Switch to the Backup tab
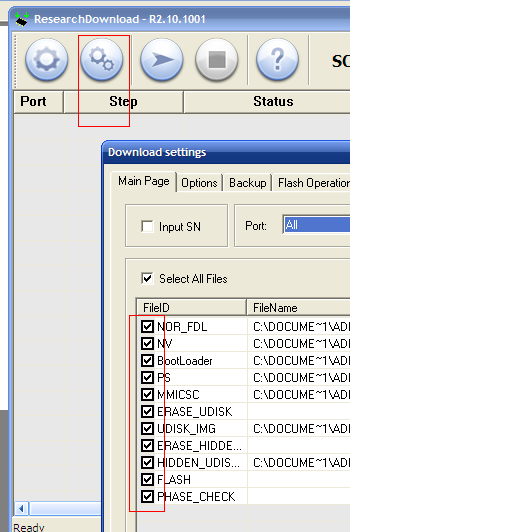Screen dimensions: 512x532 247,183
